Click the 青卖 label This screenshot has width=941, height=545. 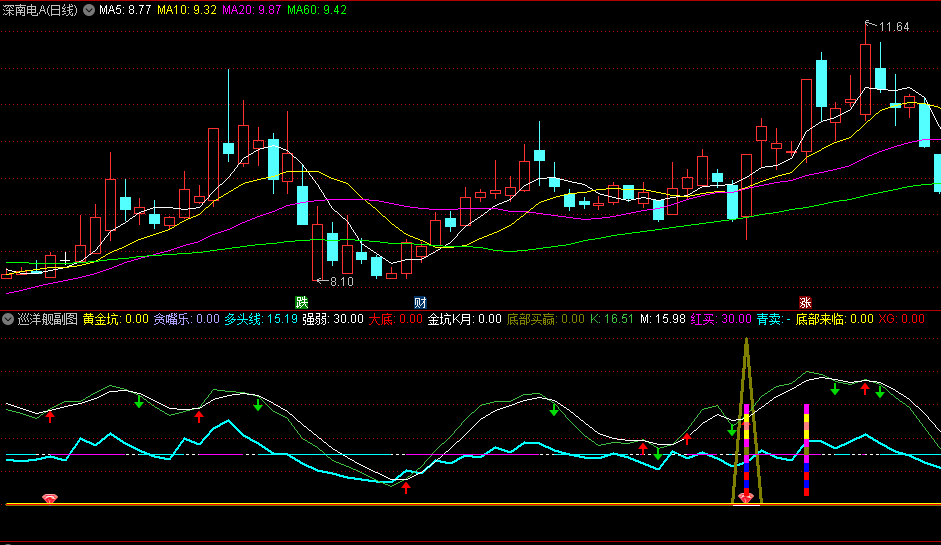(773, 319)
